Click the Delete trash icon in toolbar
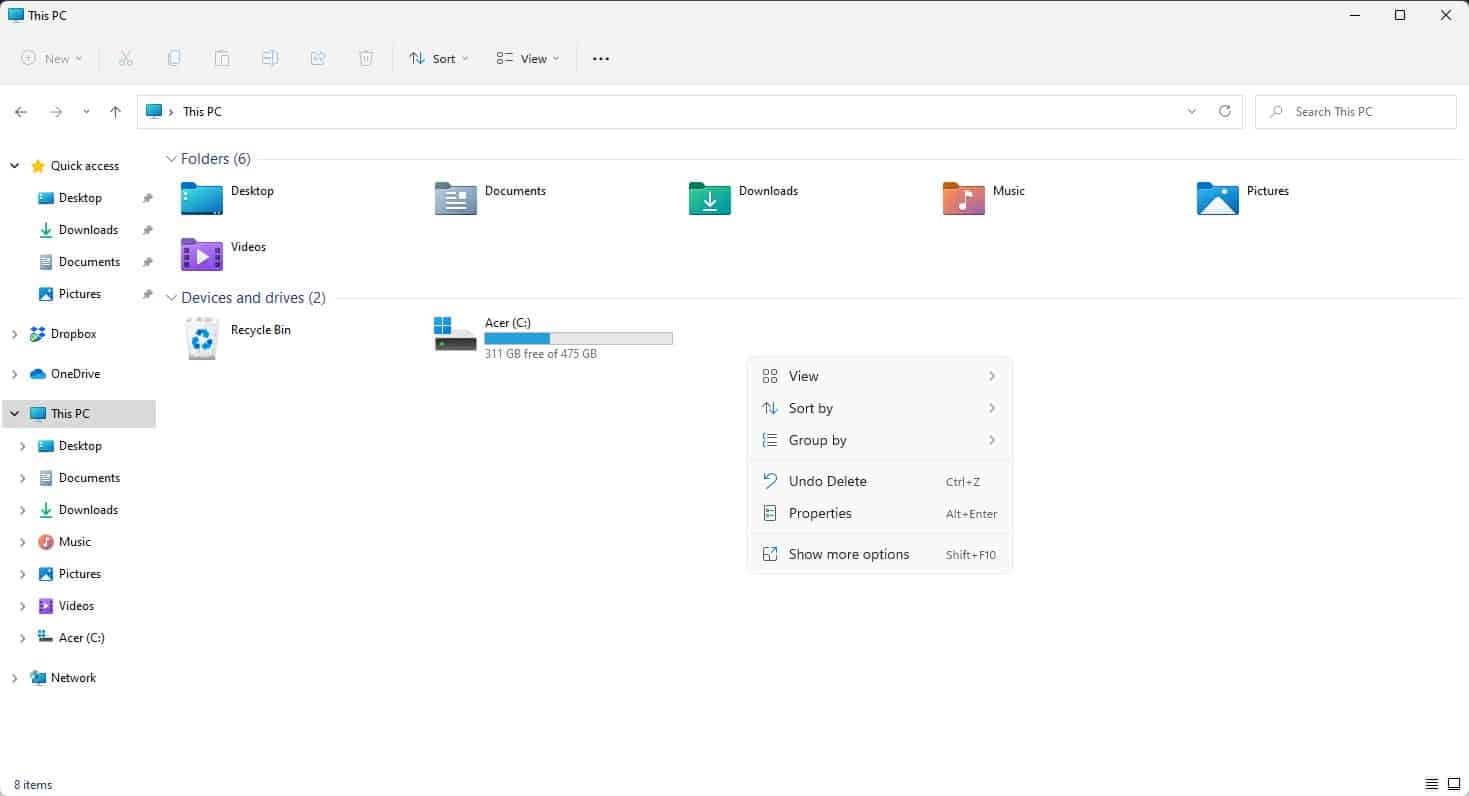Image resolution: width=1469 pixels, height=796 pixels. click(x=366, y=59)
